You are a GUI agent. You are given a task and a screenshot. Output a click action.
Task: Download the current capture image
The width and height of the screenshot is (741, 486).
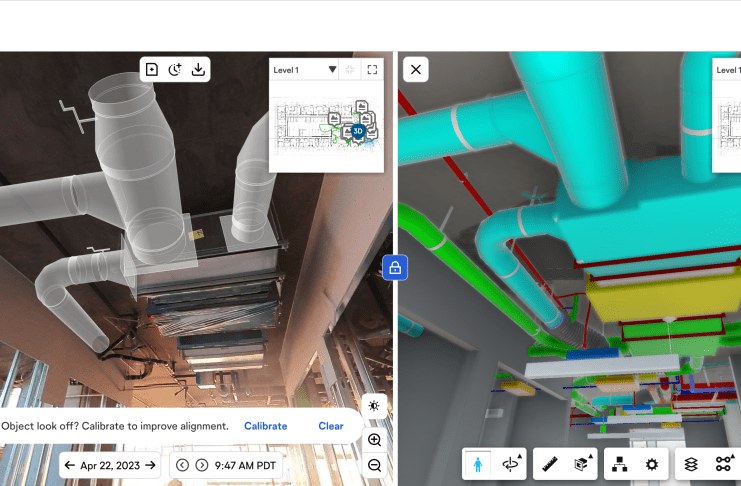198,69
